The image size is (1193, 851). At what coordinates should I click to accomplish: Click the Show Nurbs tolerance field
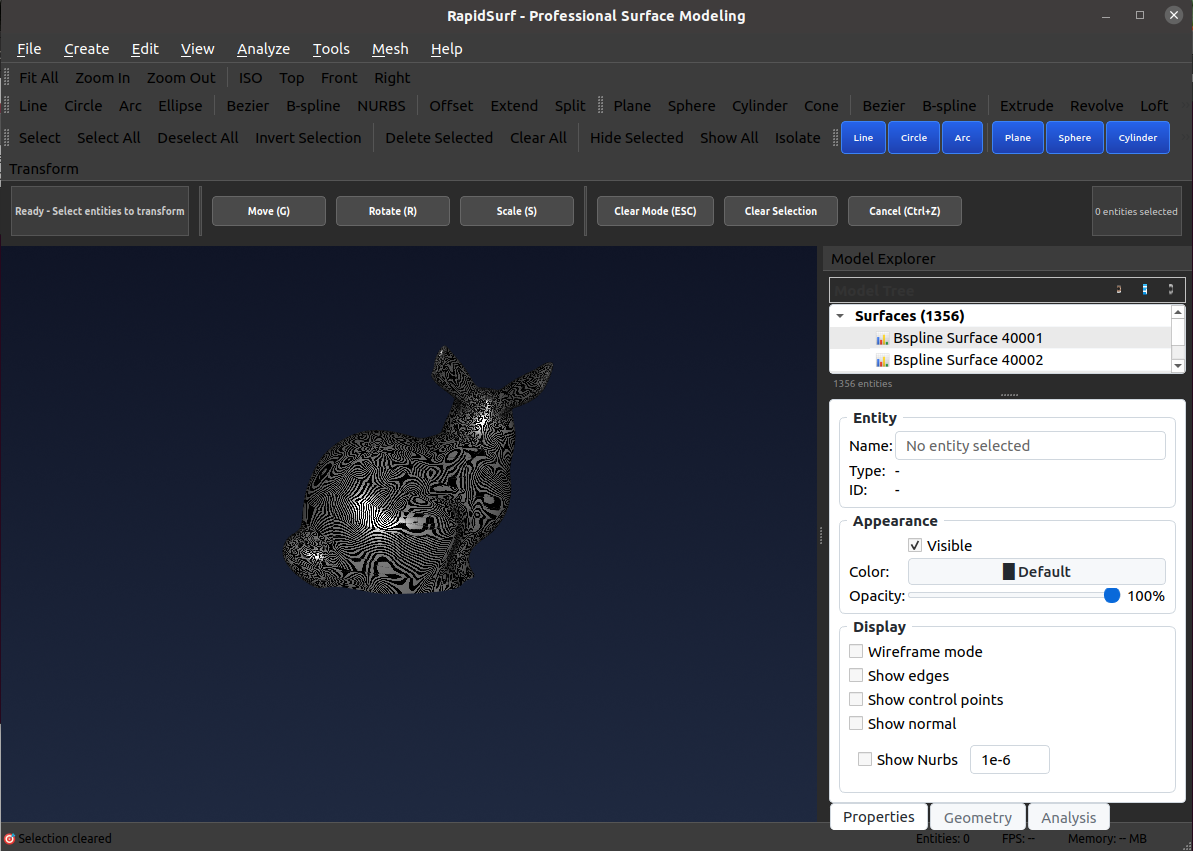point(1009,760)
